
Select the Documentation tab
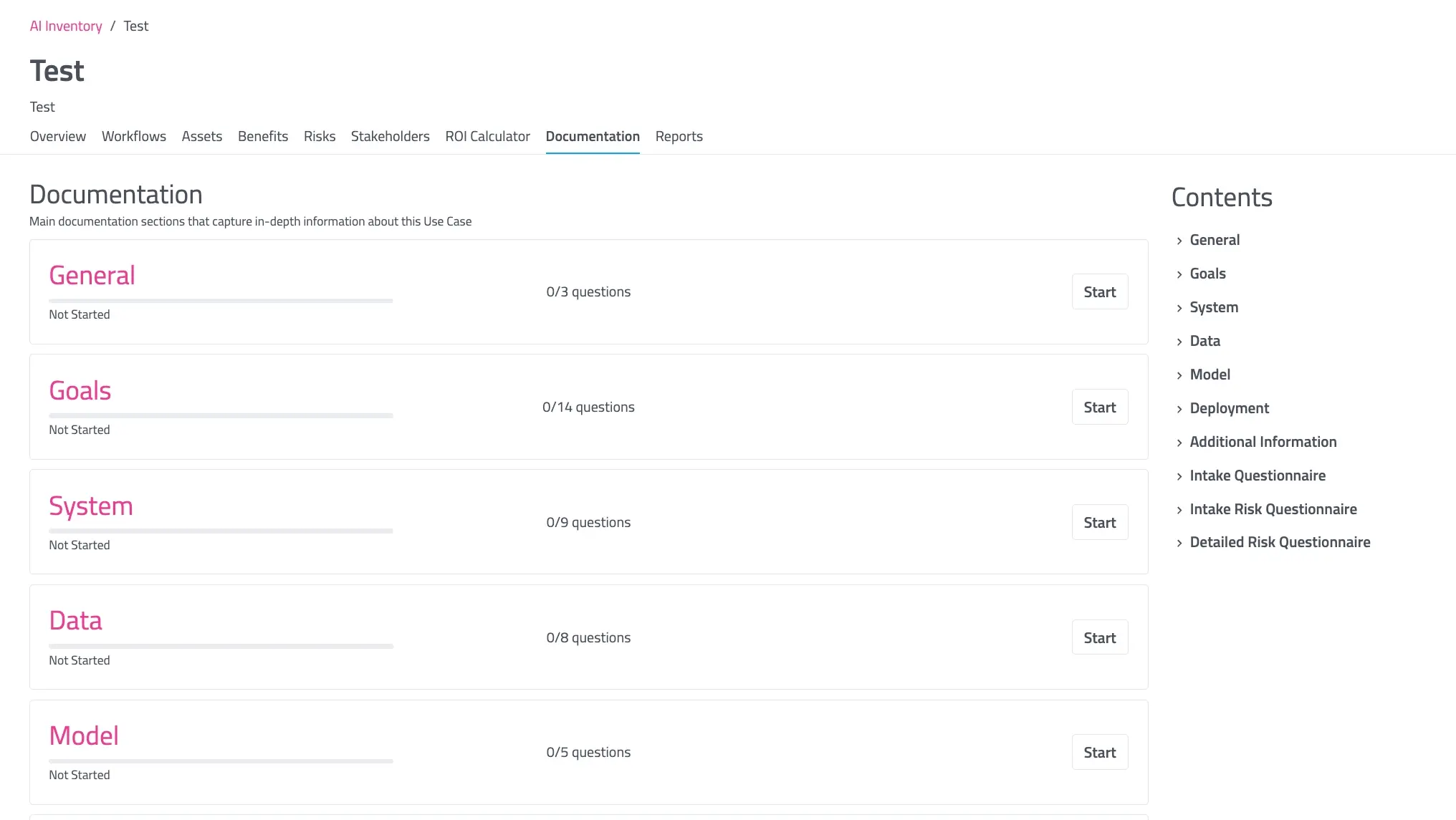point(593,136)
